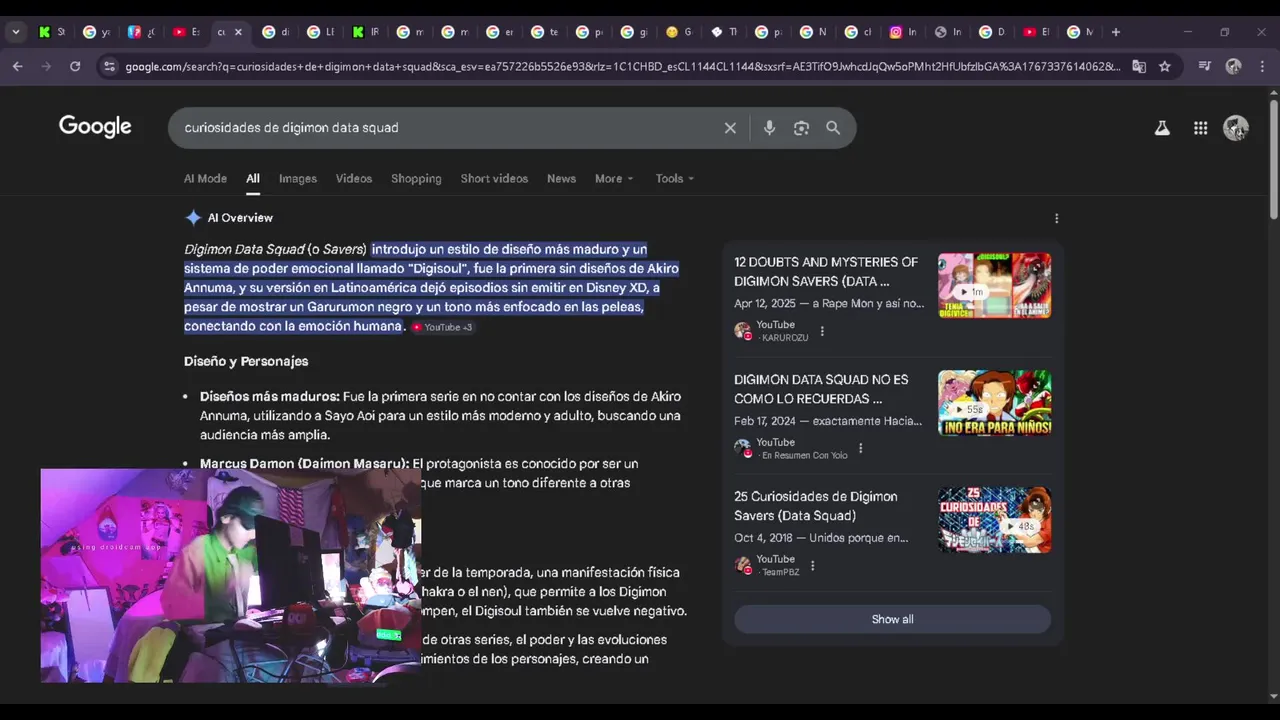Click 'Marcus Damon (Daimon Masaru):' bold text
The image size is (1280, 720).
click(x=304, y=464)
